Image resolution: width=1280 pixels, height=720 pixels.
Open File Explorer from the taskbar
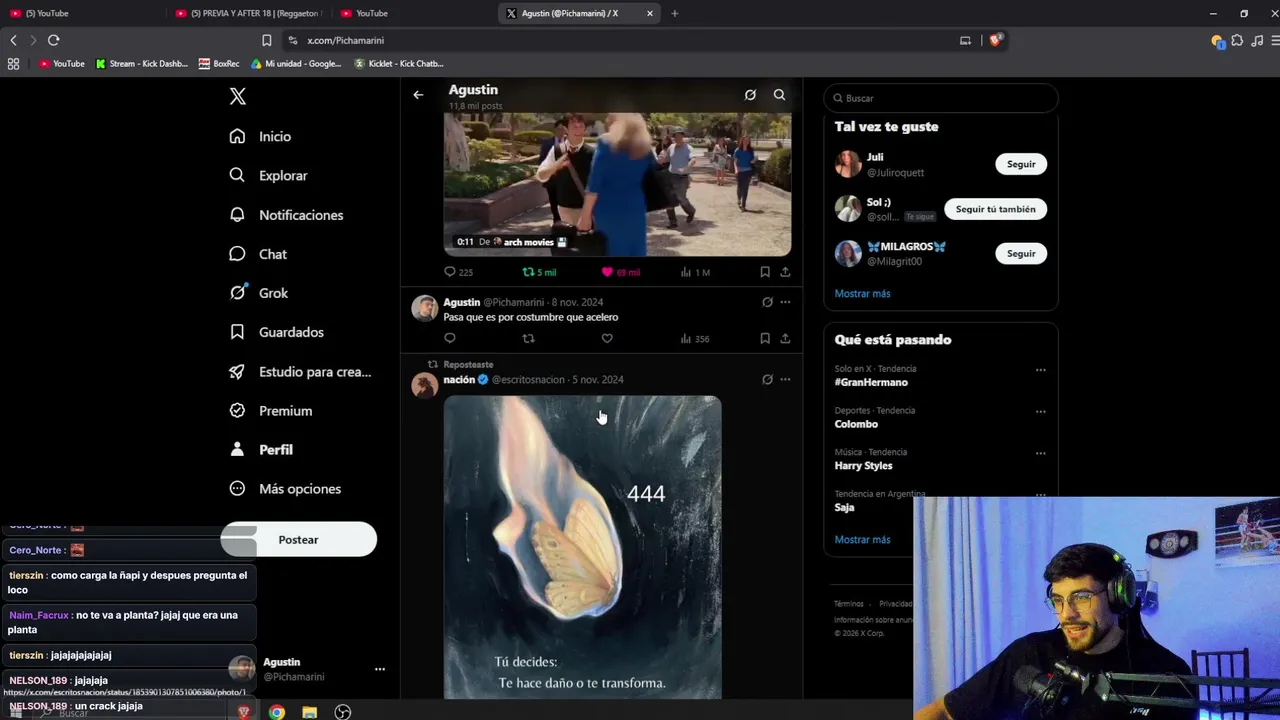[310, 712]
